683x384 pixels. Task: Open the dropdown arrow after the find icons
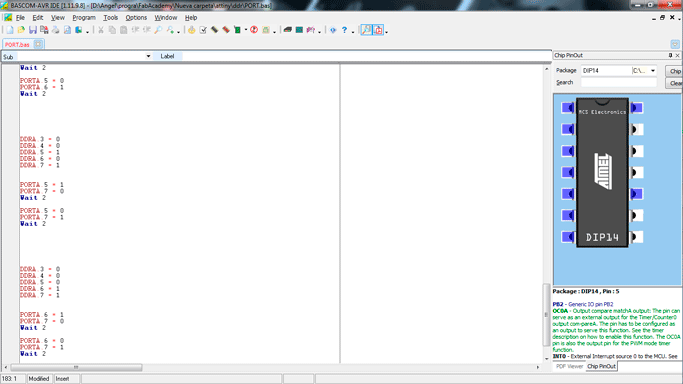click(x=179, y=31)
